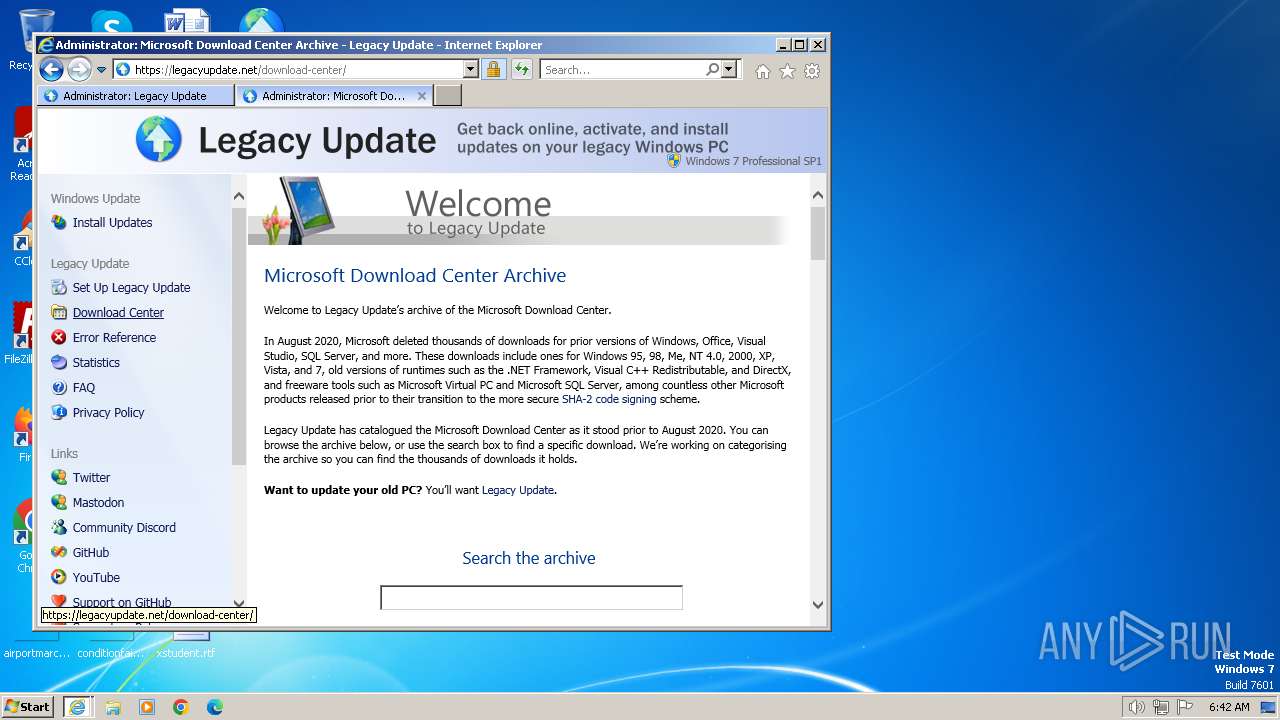Open the search provider dropdown arrow
Viewport: 1280px width, 720px height.
click(729, 70)
